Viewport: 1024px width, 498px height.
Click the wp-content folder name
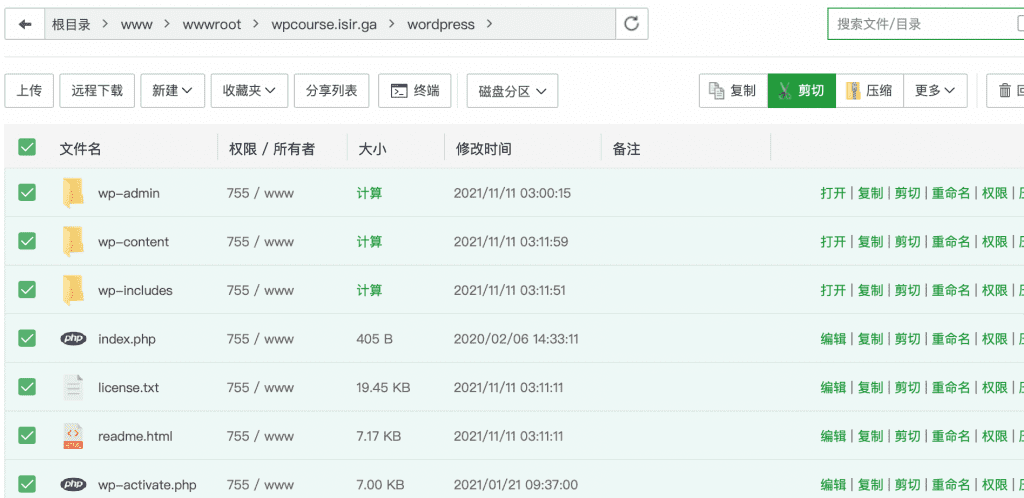point(133,241)
